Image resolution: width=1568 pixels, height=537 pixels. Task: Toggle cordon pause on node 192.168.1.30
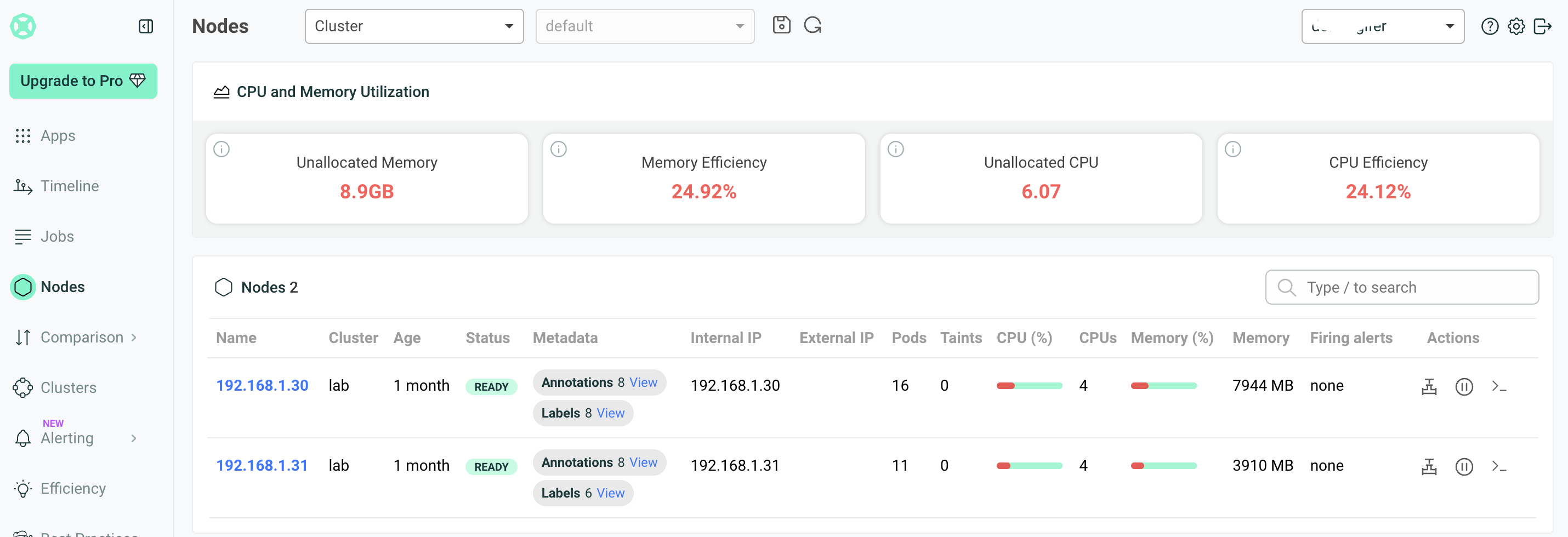(1464, 386)
